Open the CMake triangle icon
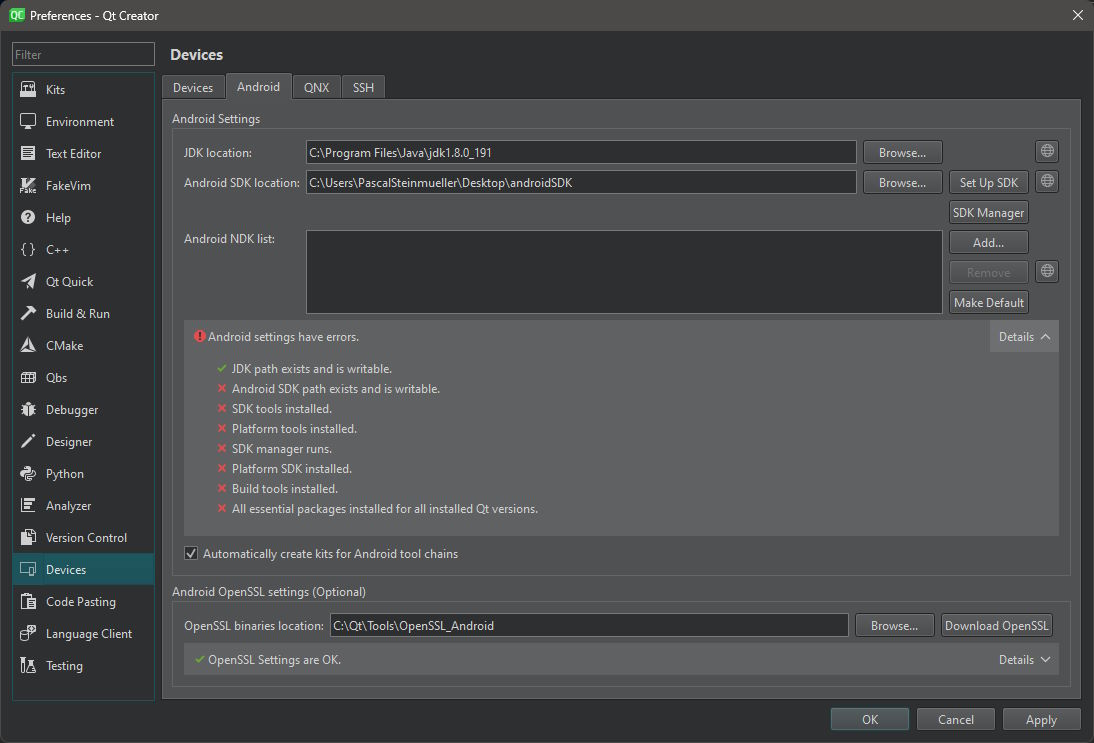Viewport: 1094px width, 743px height. (28, 345)
